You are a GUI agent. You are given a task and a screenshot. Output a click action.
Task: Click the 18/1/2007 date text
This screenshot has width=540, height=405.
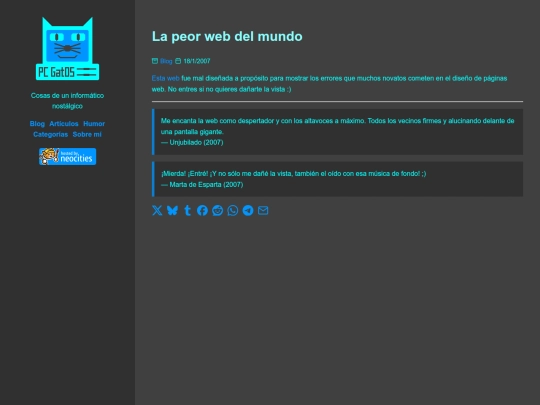click(197, 61)
